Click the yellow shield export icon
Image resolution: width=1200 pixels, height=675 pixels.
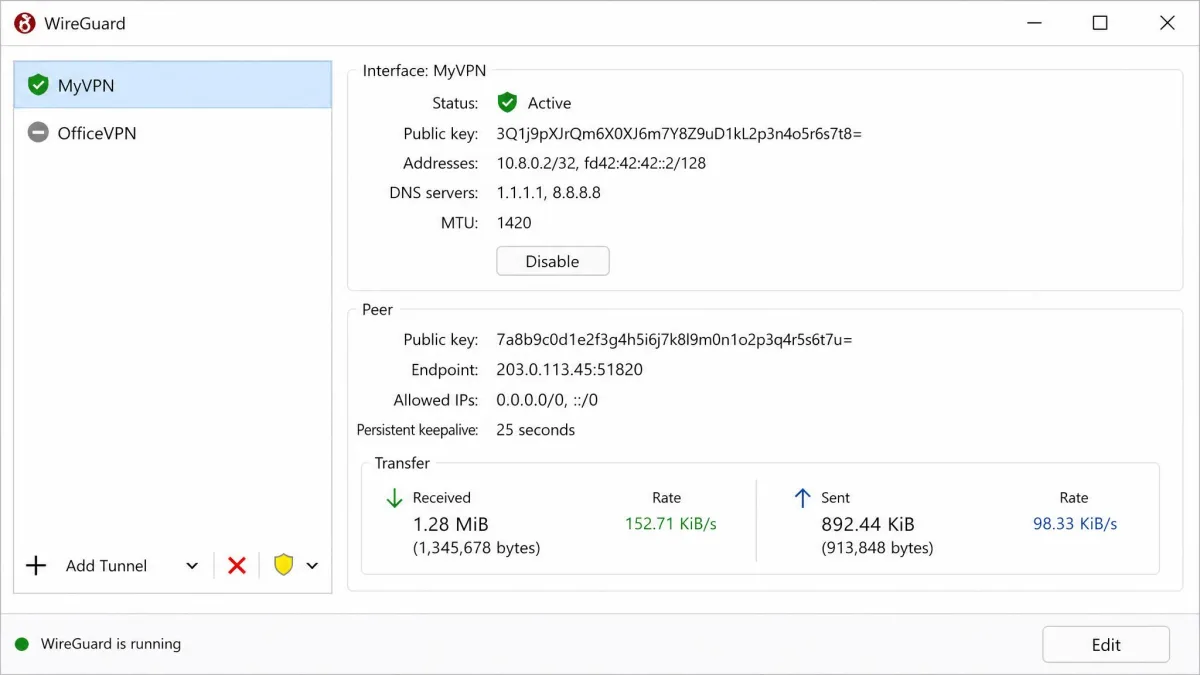click(x=284, y=565)
